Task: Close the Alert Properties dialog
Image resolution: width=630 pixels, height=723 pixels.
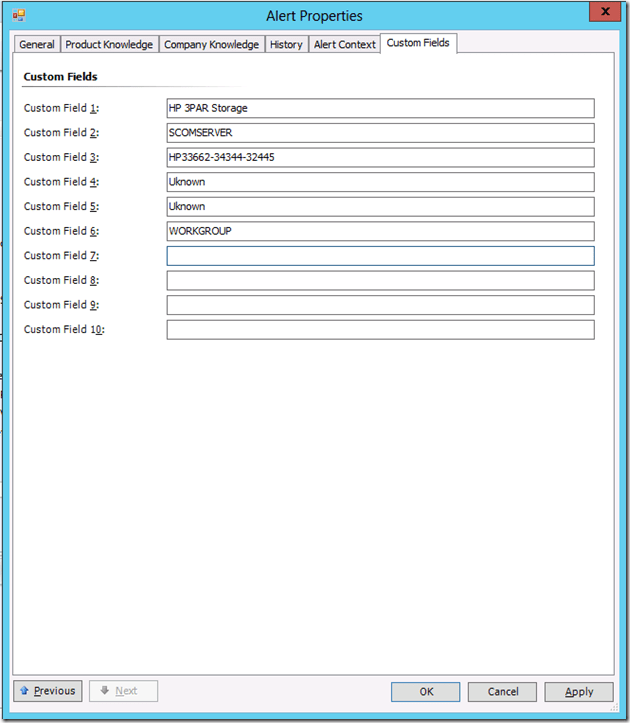Action: coord(603,12)
